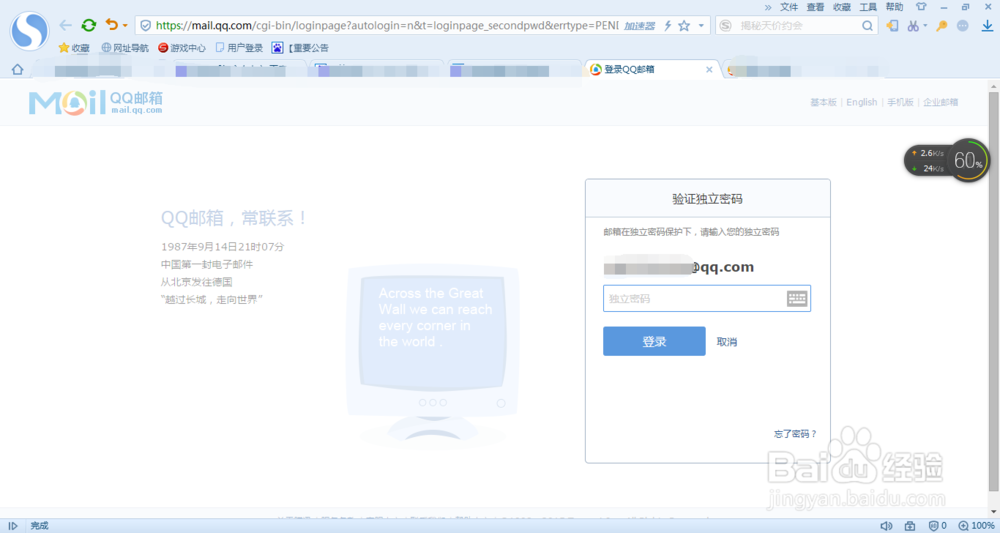Viewport: 1000px width, 533px height.
Task: Click the 加速器 accelerator label
Action: click(x=640, y=26)
